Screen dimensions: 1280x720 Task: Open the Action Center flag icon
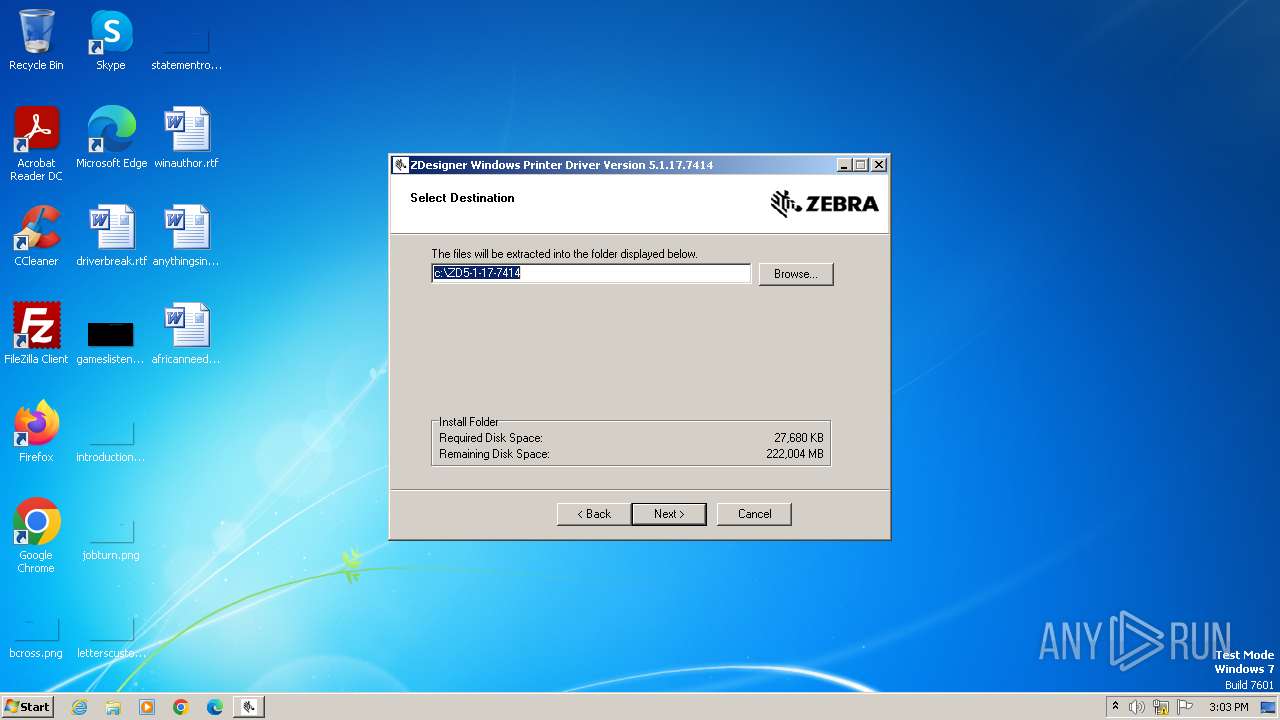[x=1185, y=707]
